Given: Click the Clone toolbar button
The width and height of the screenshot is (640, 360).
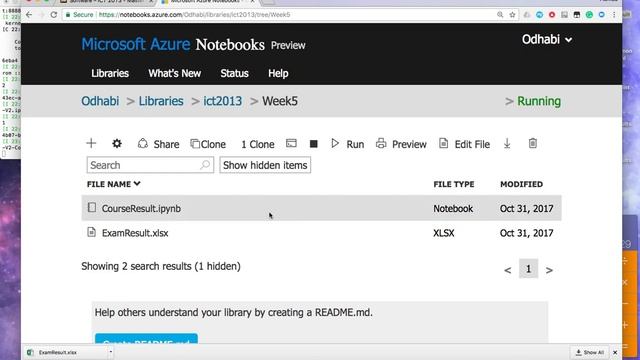Looking at the screenshot, I should pyautogui.click(x=208, y=144).
